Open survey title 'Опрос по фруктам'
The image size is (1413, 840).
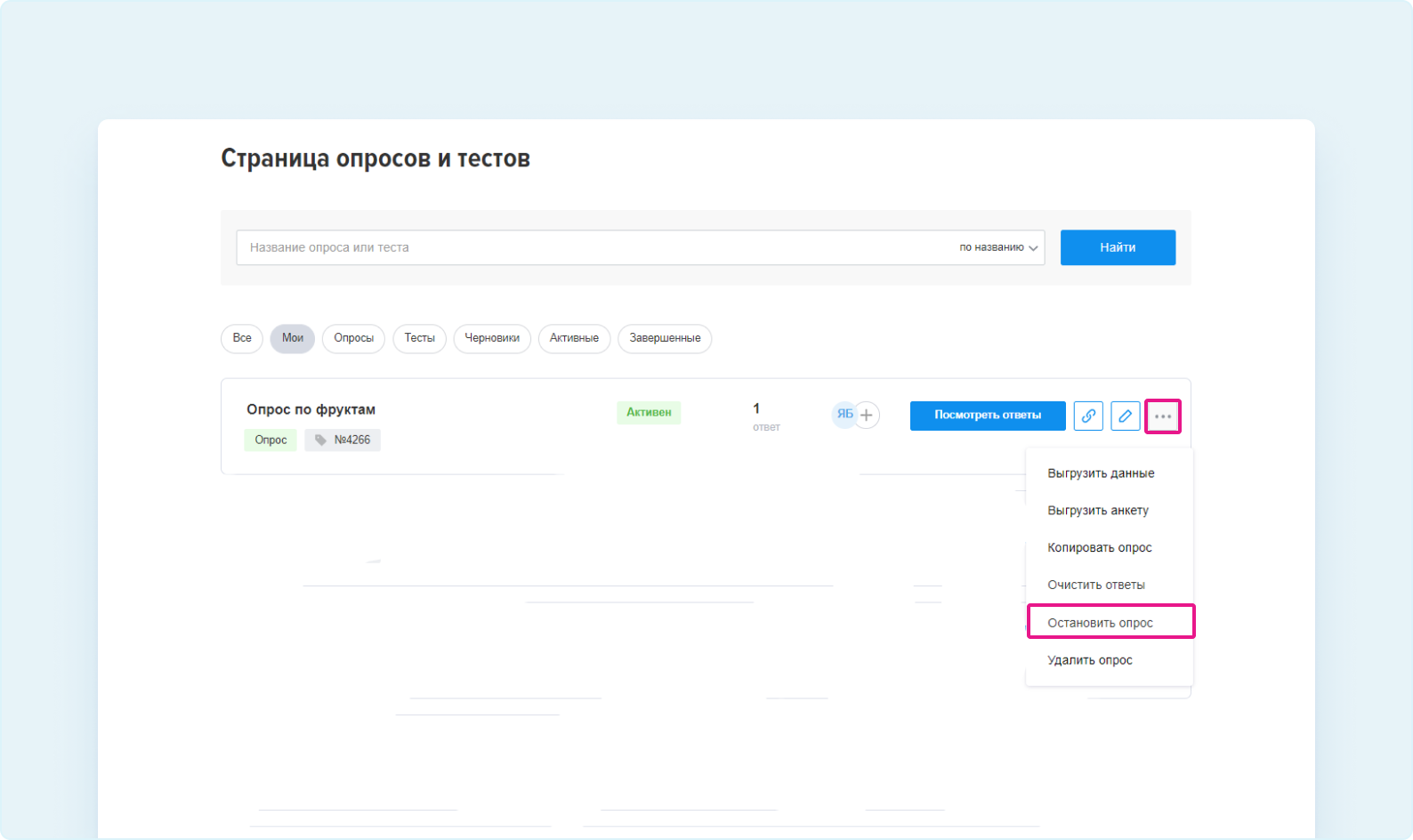[x=311, y=409]
